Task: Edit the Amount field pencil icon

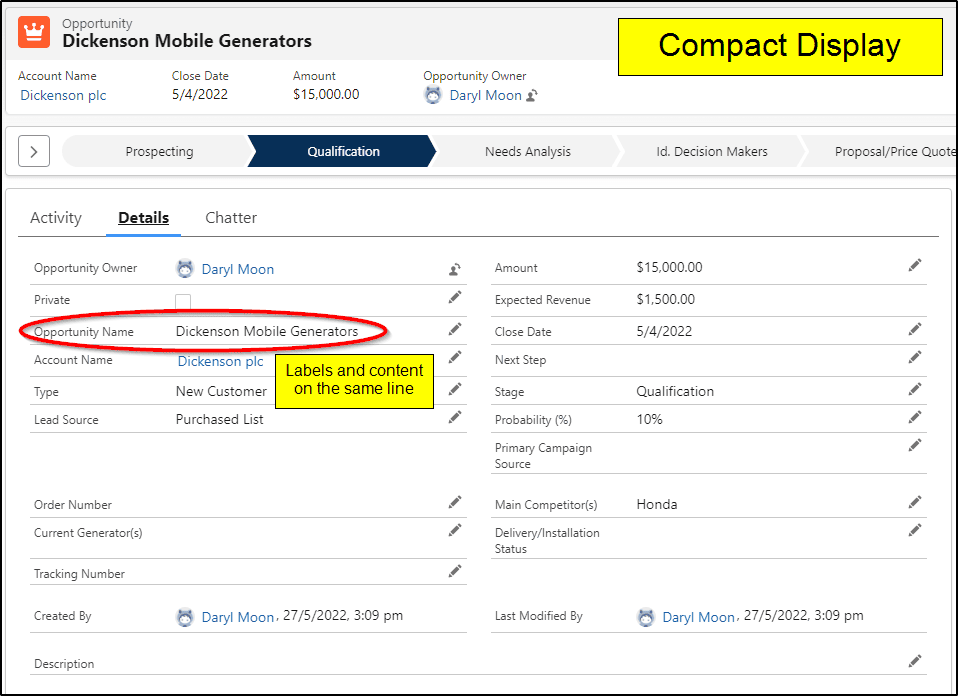Action: [x=915, y=265]
